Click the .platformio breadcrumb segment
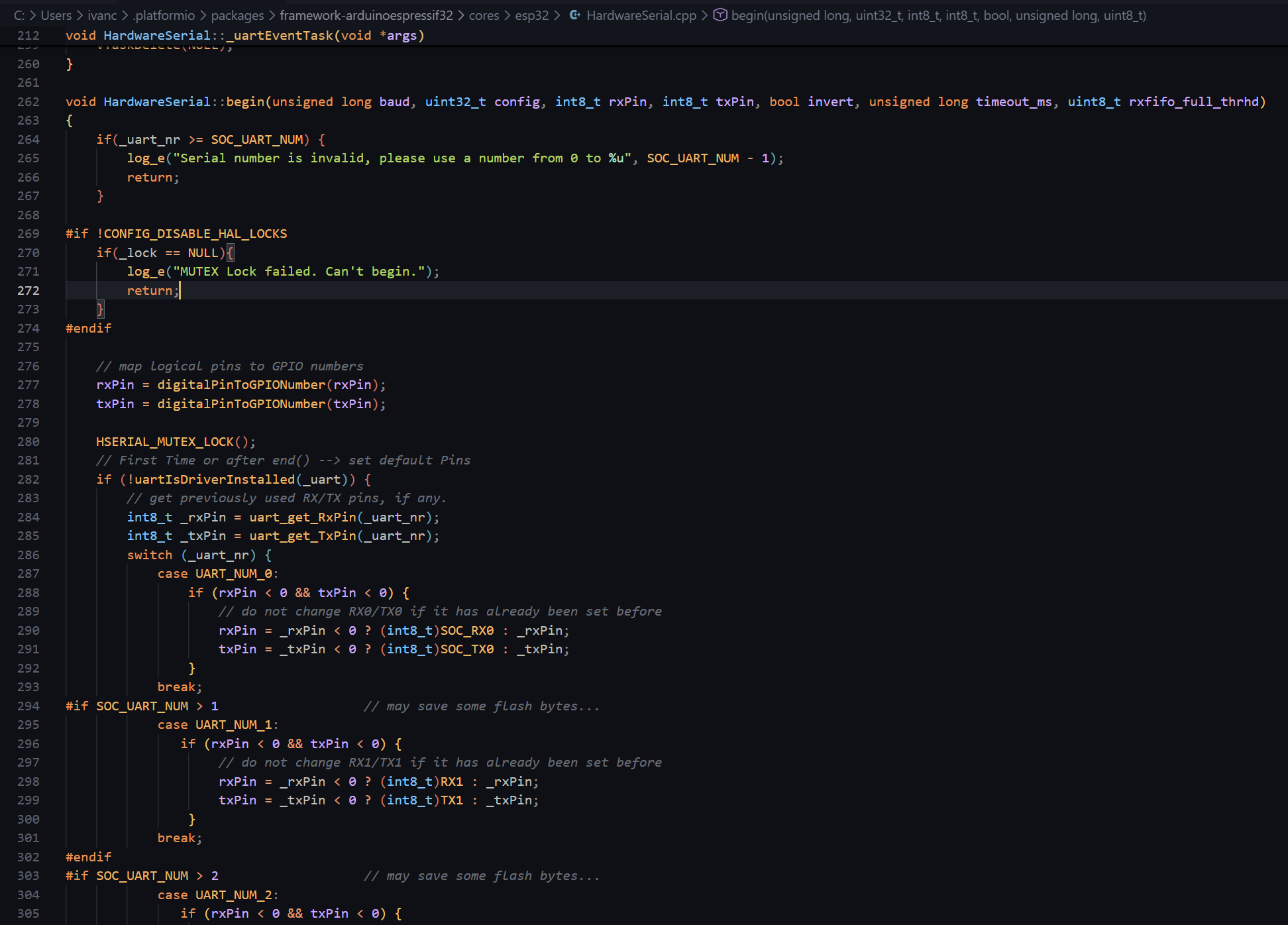Screen dimensions: 1288x925 pos(164,15)
